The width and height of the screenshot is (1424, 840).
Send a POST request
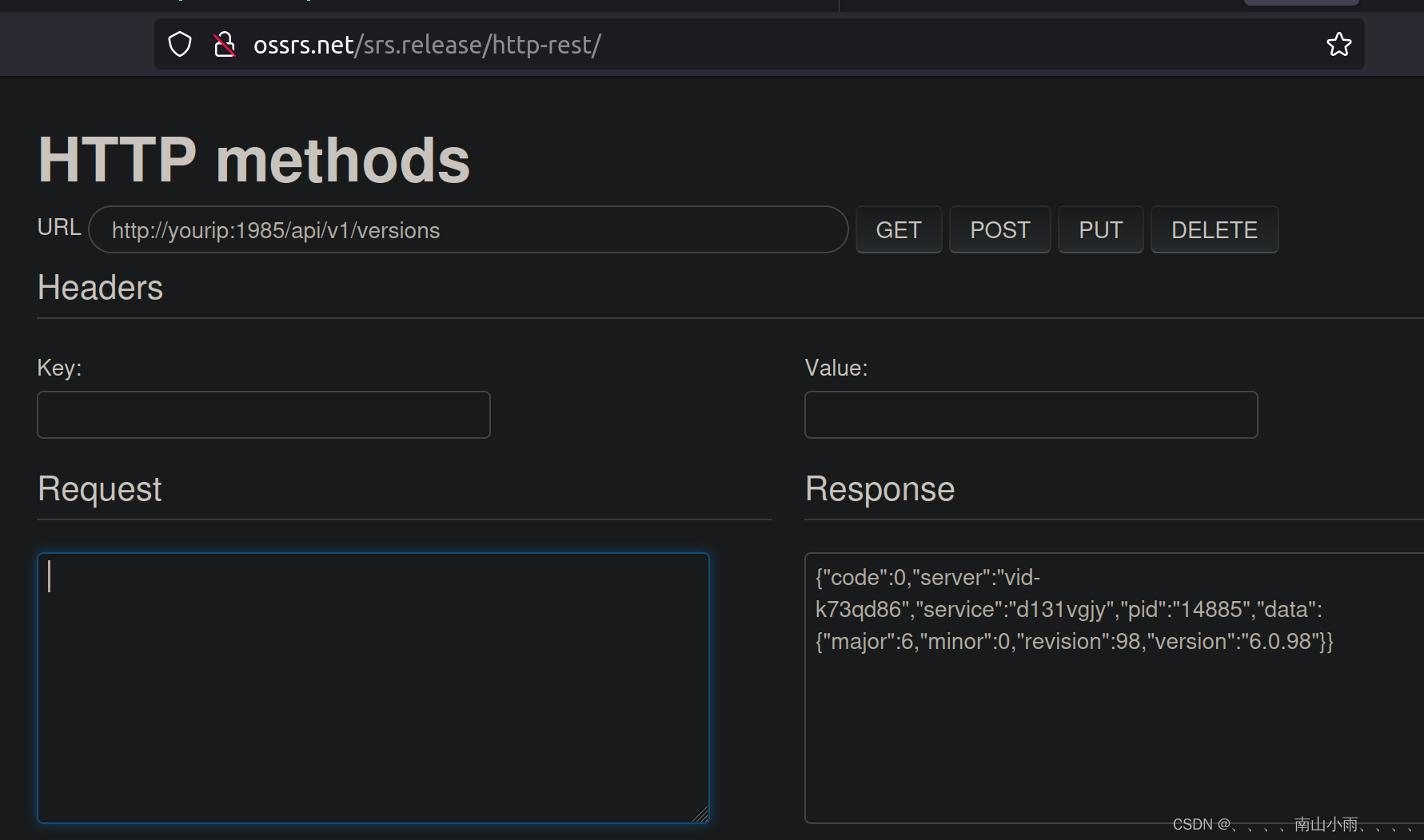tap(1000, 230)
